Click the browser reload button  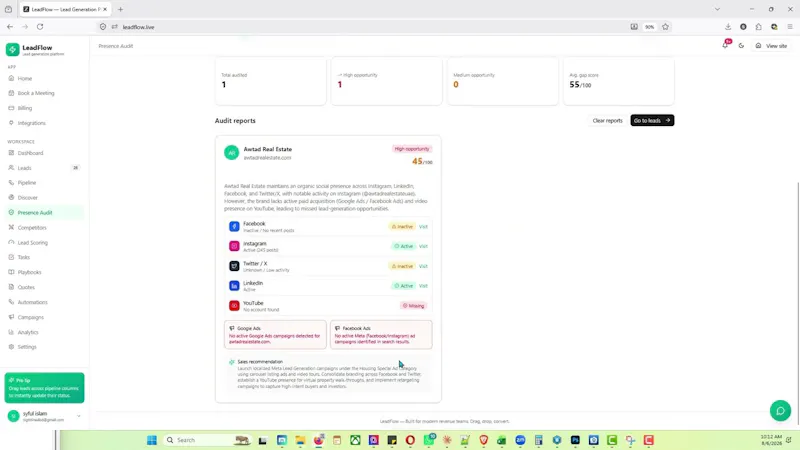tap(40, 27)
